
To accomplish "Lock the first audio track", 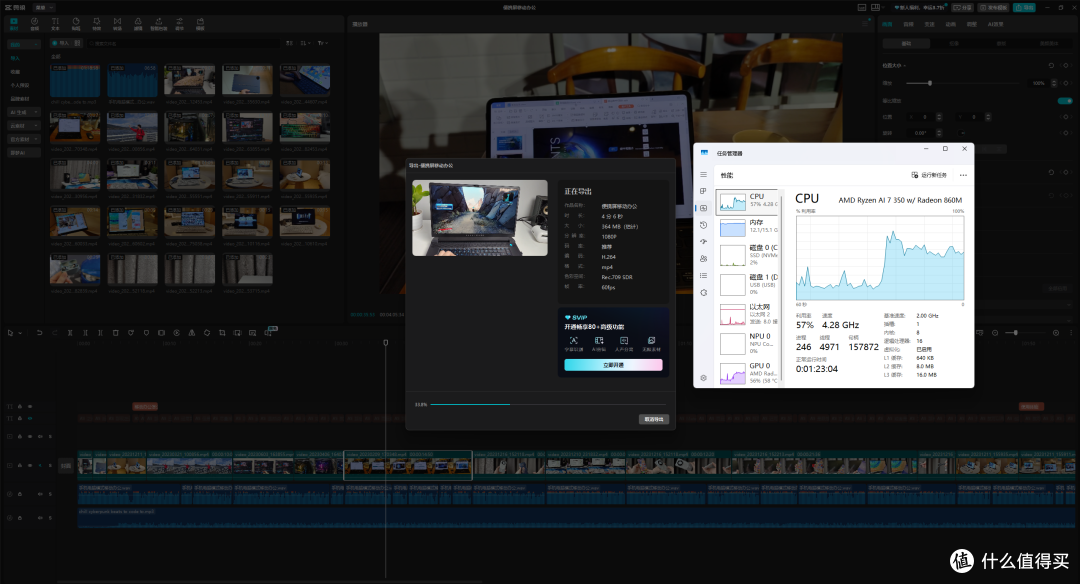I will click(x=19, y=494).
